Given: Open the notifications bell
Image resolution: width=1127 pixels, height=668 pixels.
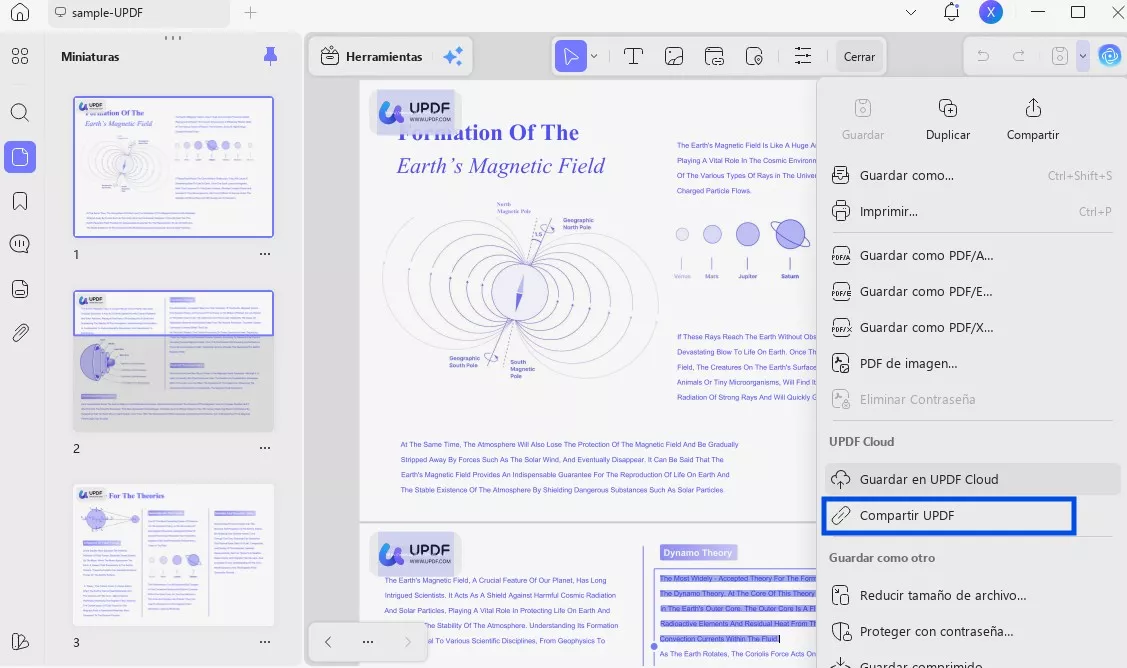Looking at the screenshot, I should pyautogui.click(x=951, y=12).
